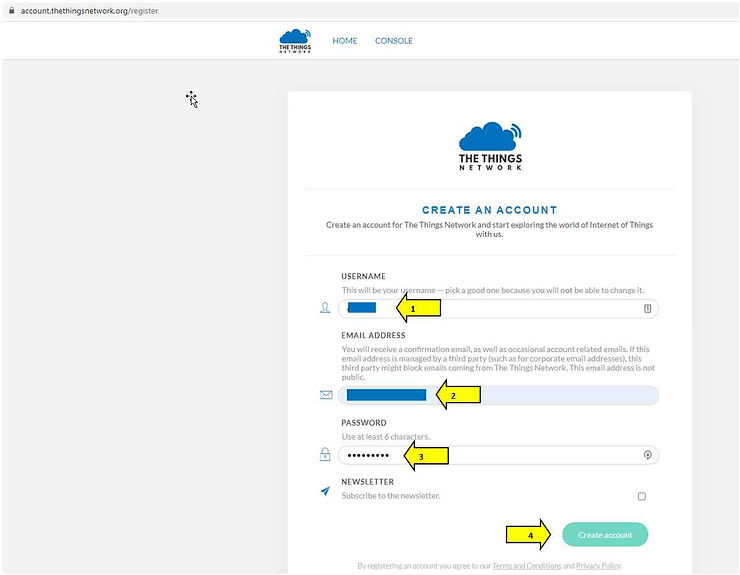This screenshot has width=740, height=575.
Task: Click the CREATE AN ACCOUNT heading
Action: tap(489, 210)
